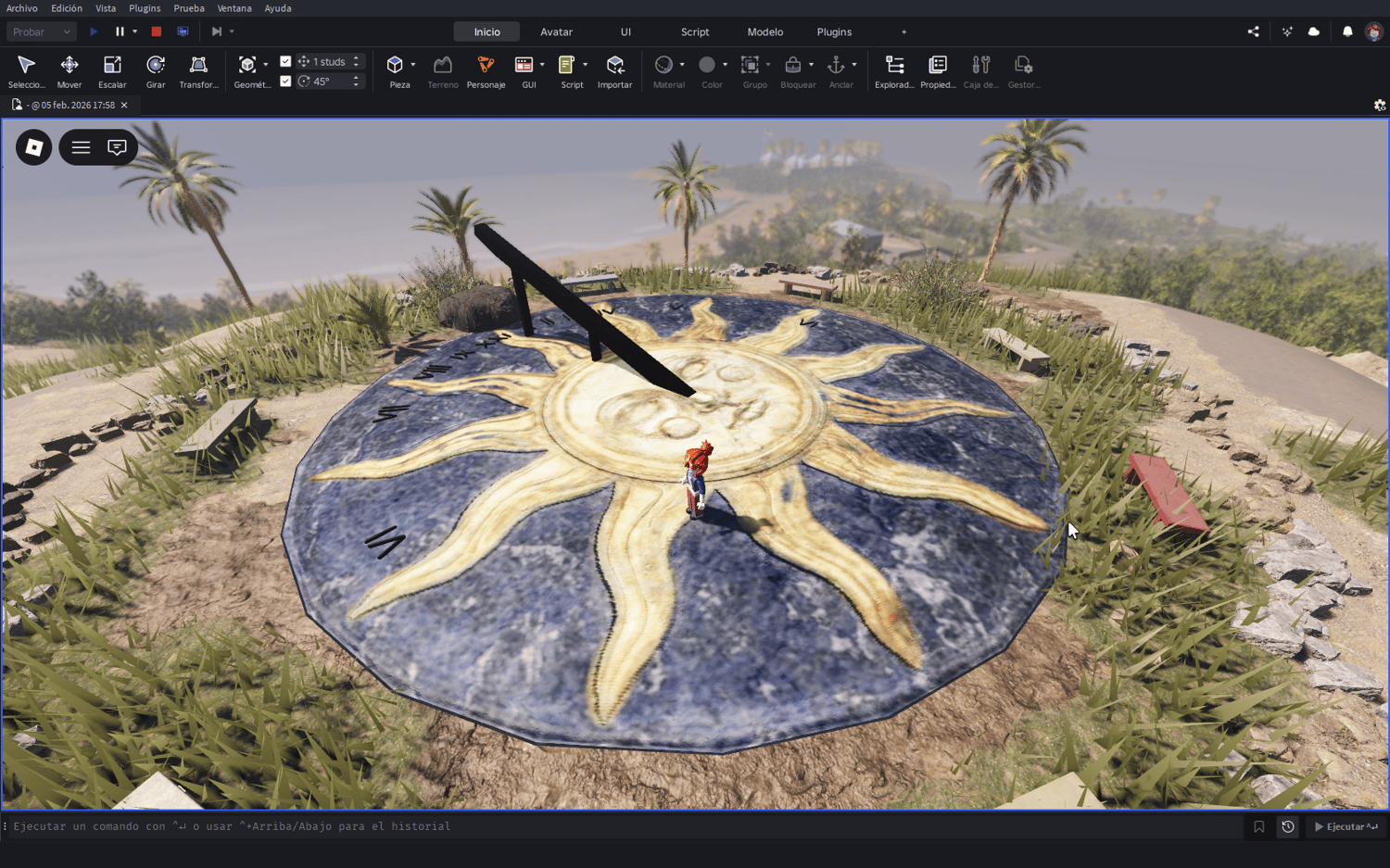The width and height of the screenshot is (1390, 868).
Task: Click the Geometría mode icon
Action: coord(247,65)
